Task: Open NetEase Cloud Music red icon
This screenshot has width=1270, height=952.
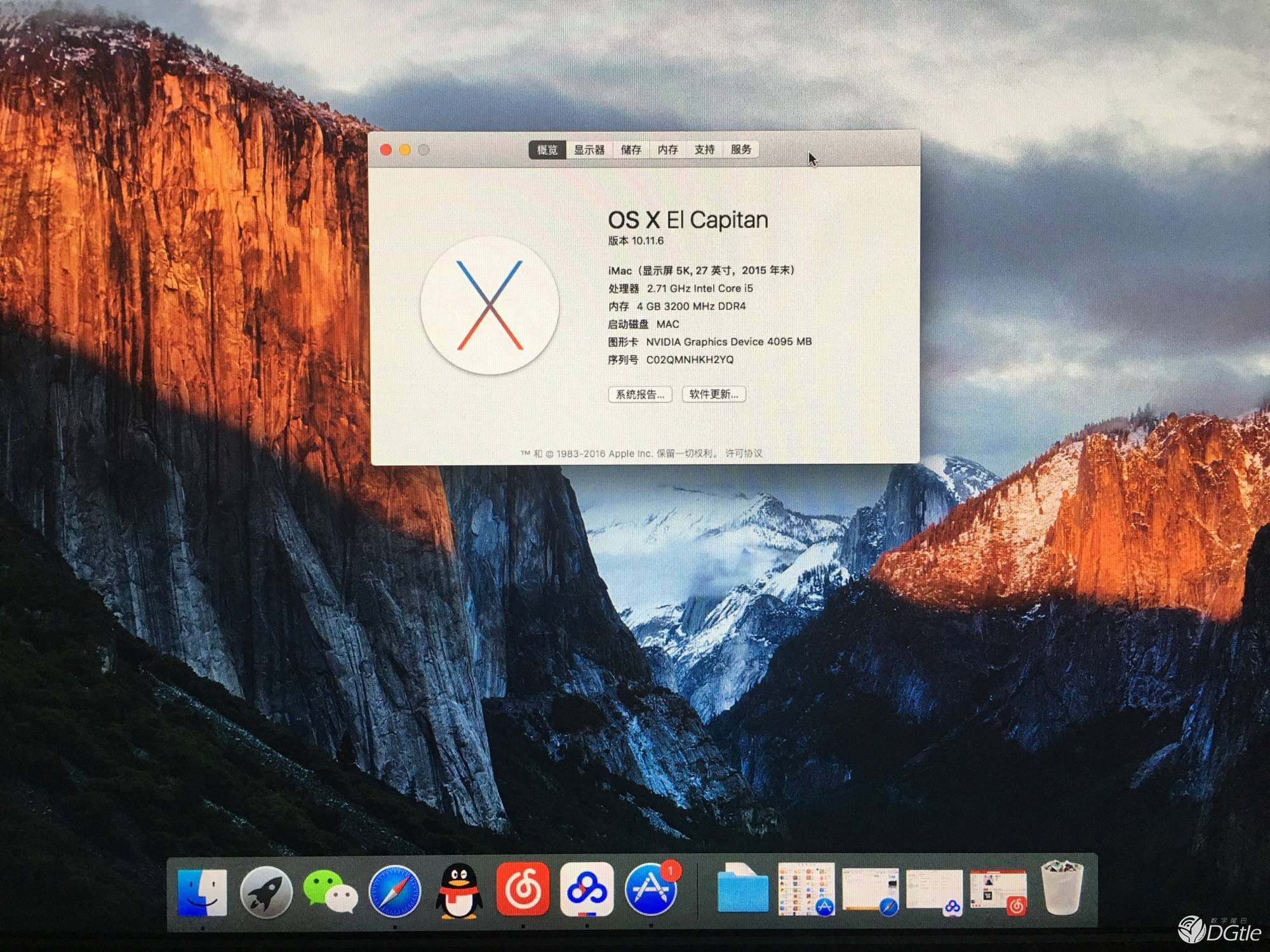Action: (523, 889)
